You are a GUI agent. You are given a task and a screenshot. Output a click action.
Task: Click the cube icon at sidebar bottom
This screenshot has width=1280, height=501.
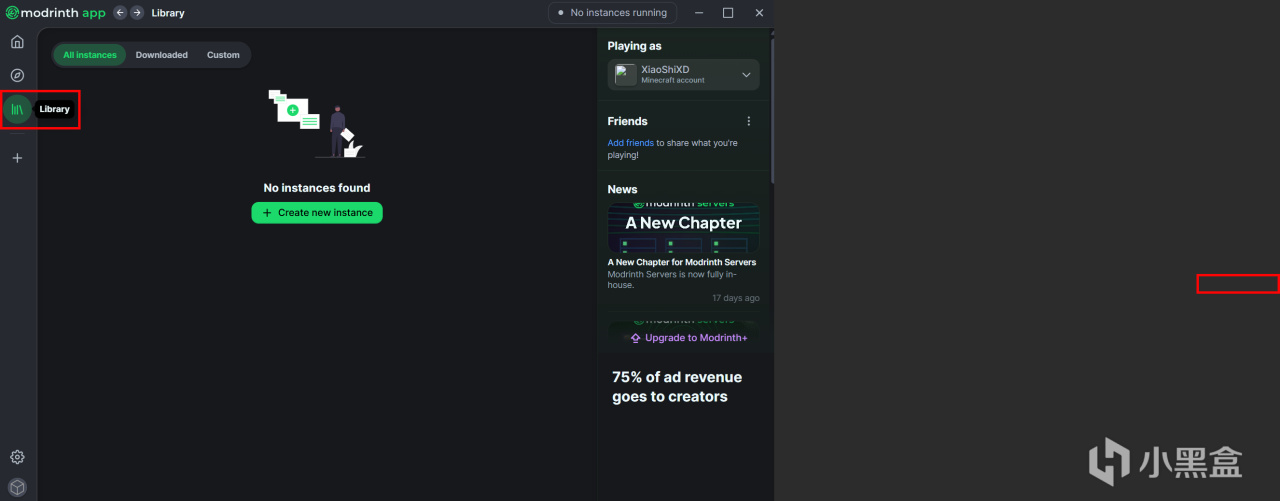[17, 487]
